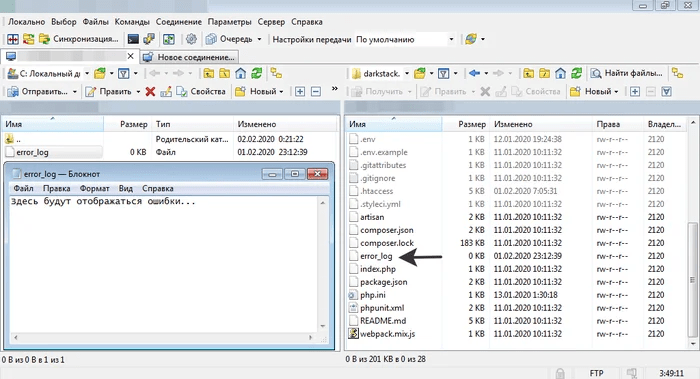Open the Сервер menu
The image size is (700, 379).
(x=271, y=21)
